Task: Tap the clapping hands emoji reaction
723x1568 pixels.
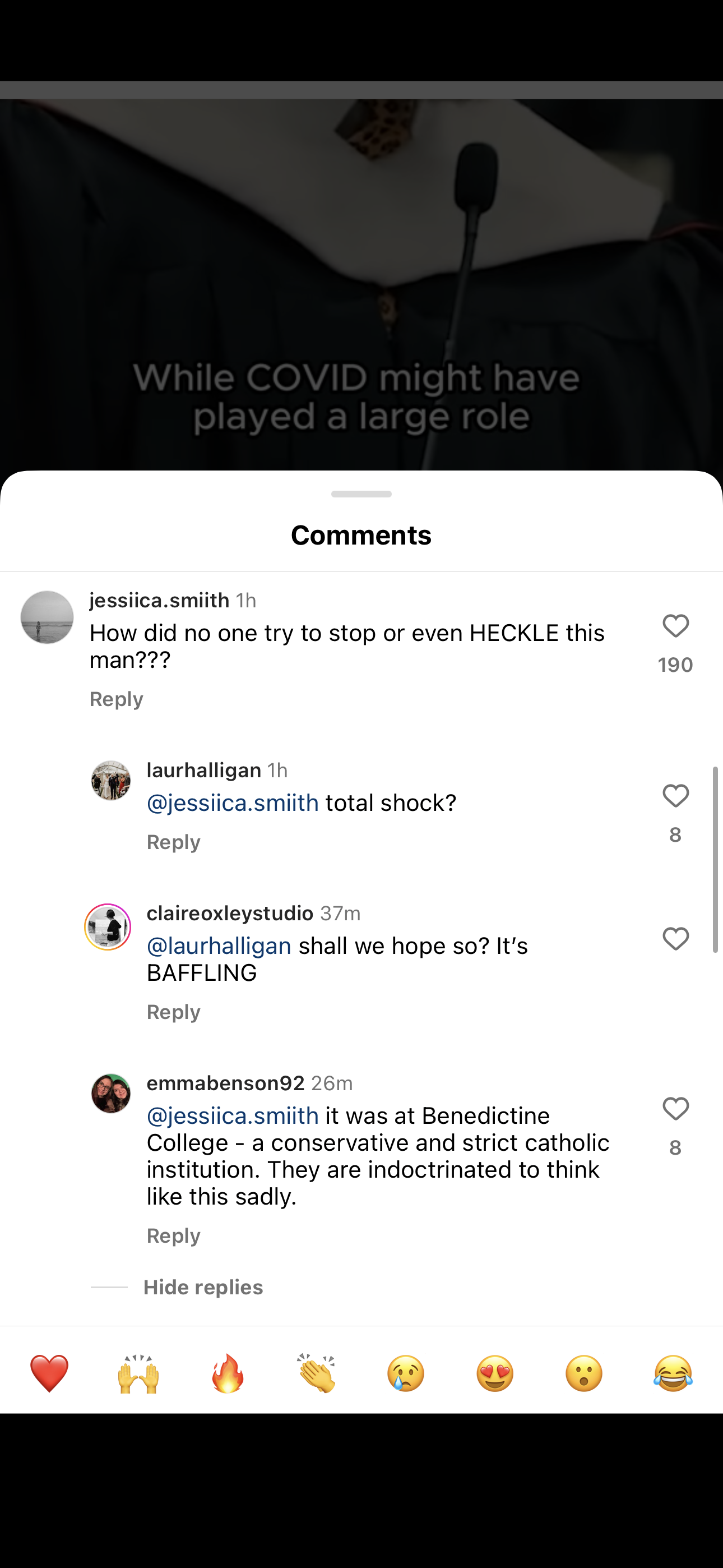Action: point(317,1373)
